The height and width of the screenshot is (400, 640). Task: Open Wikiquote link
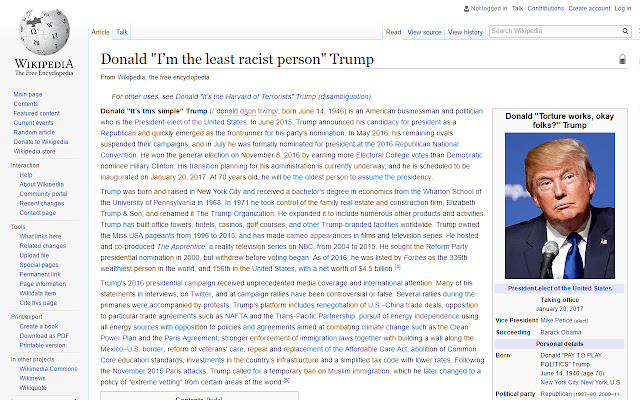coord(33,388)
